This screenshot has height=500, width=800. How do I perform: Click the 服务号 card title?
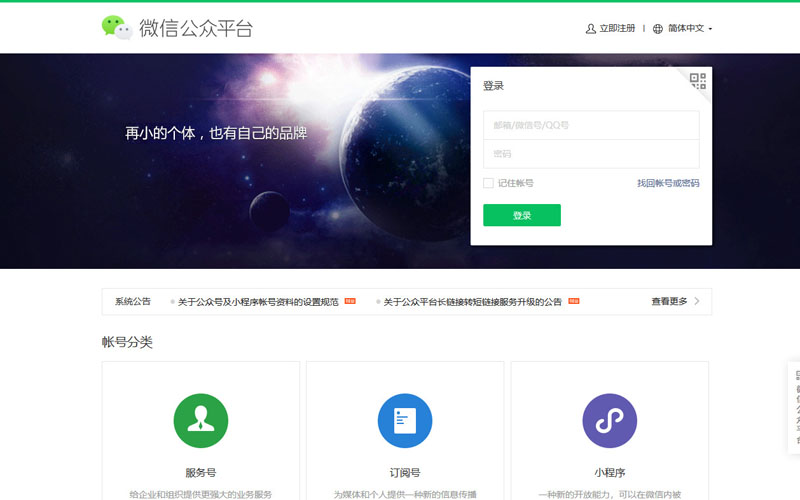point(201,472)
